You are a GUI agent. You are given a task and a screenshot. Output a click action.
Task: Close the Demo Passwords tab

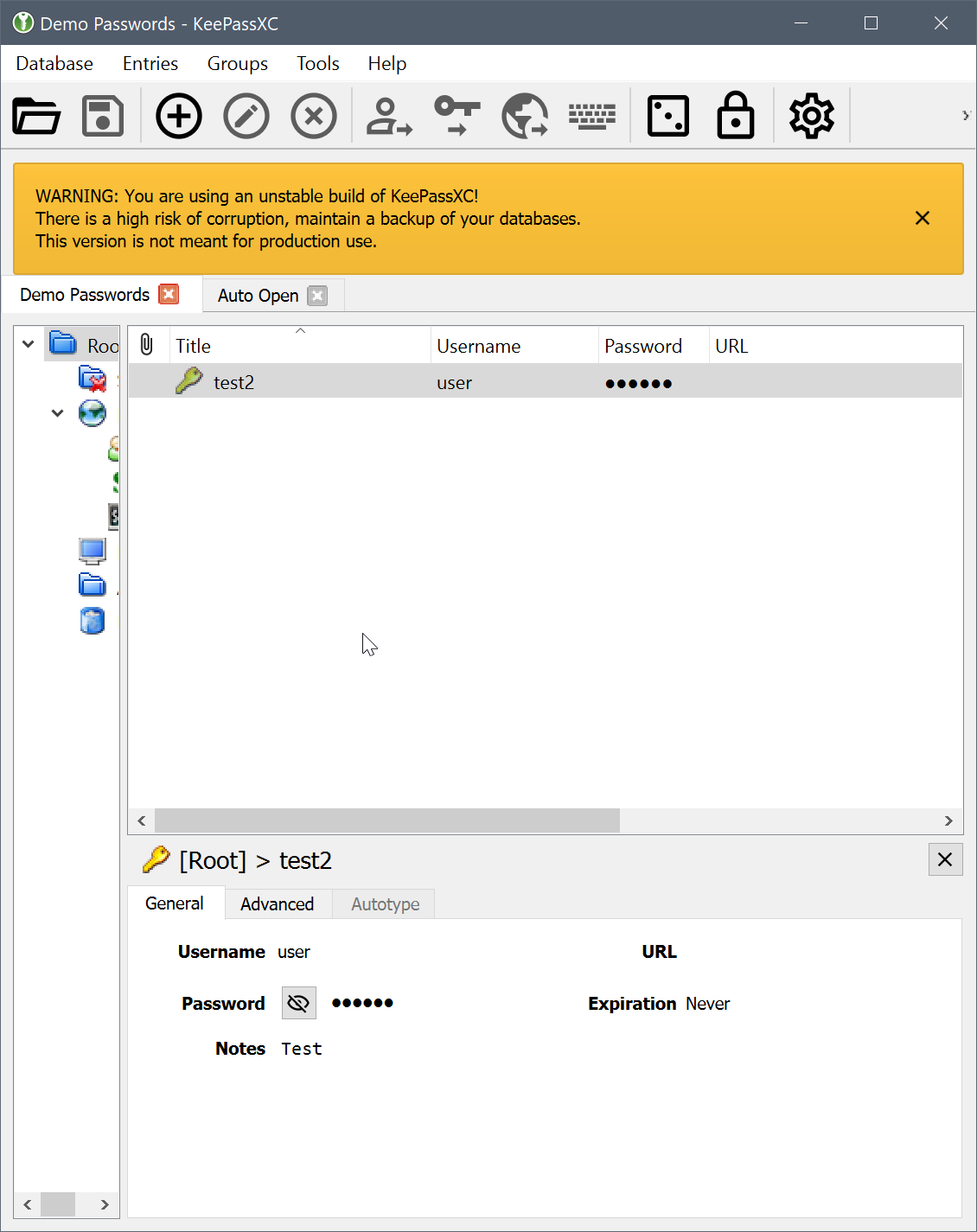169,294
